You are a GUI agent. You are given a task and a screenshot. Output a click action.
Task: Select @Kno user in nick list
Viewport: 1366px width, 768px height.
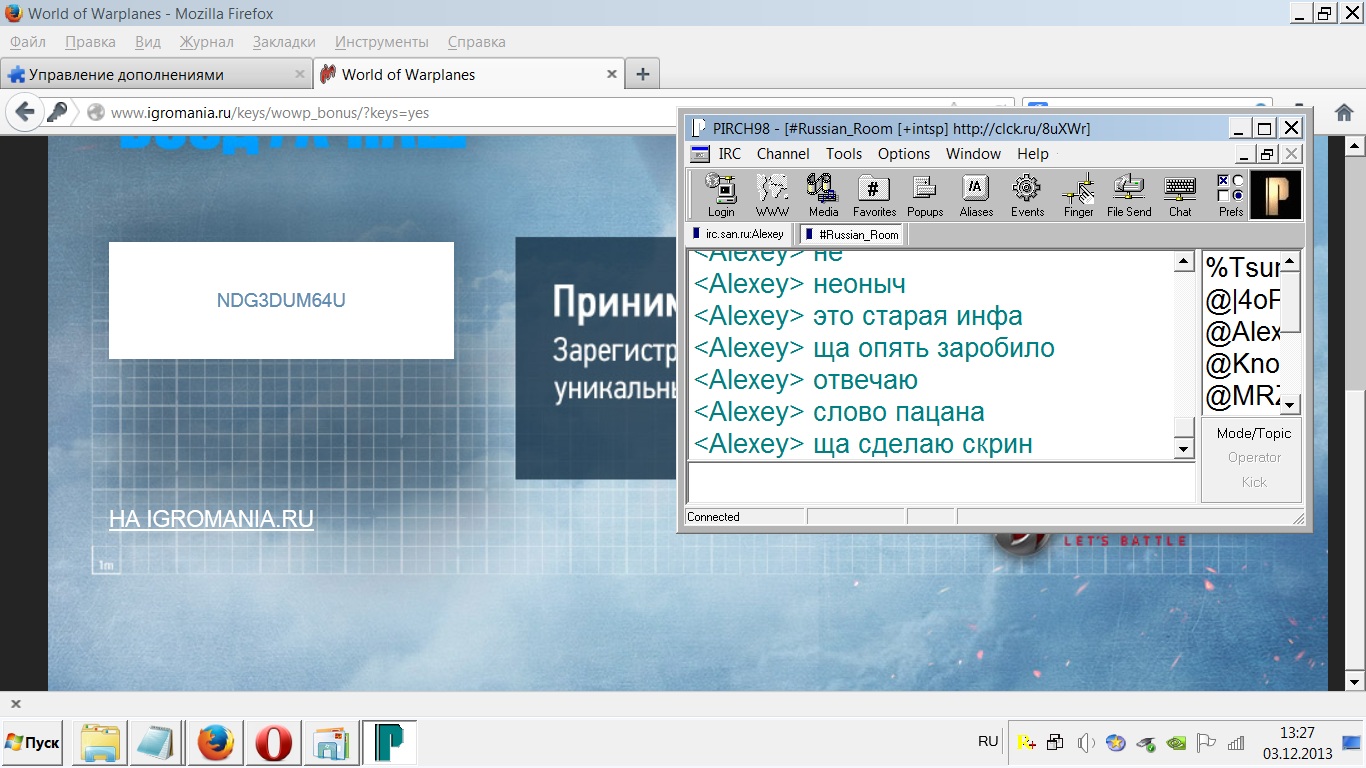1242,364
